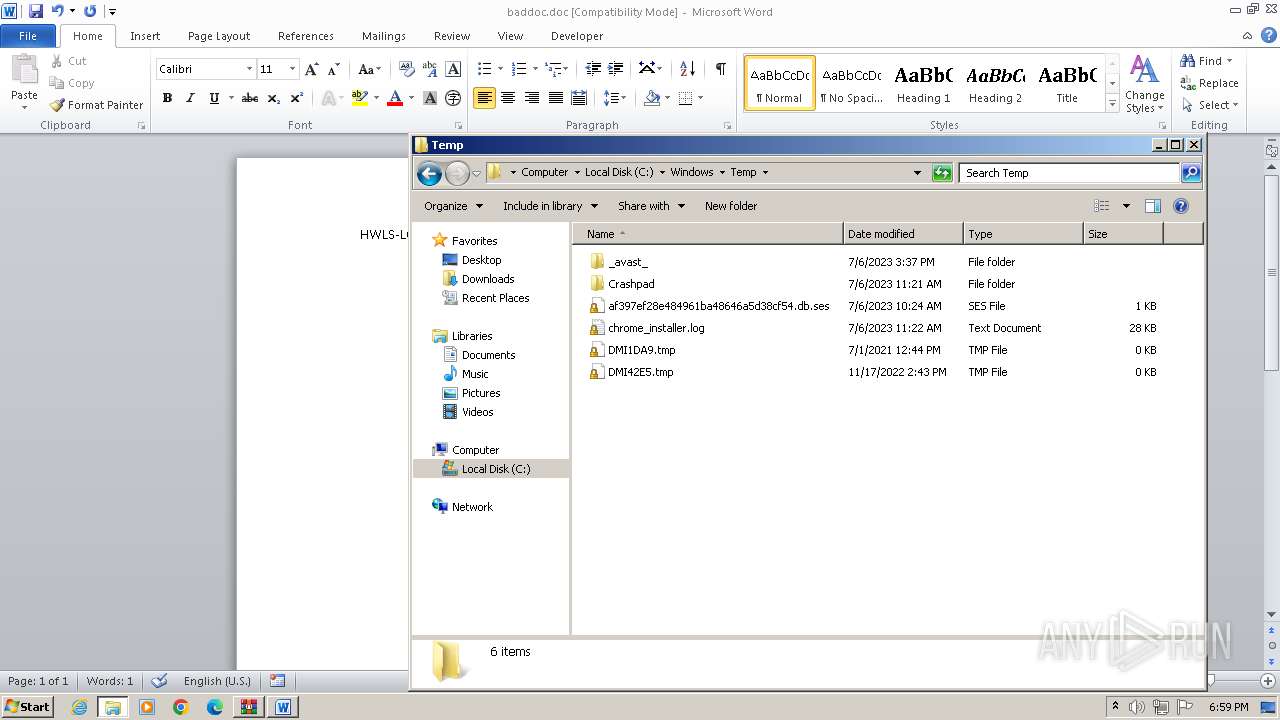
Task: Expand Share with dropdown
Action: pos(651,206)
